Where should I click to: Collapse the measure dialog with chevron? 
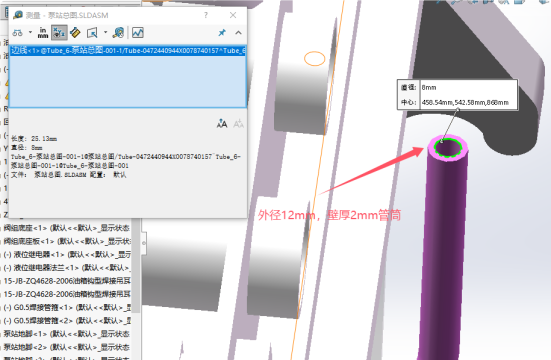238,33
